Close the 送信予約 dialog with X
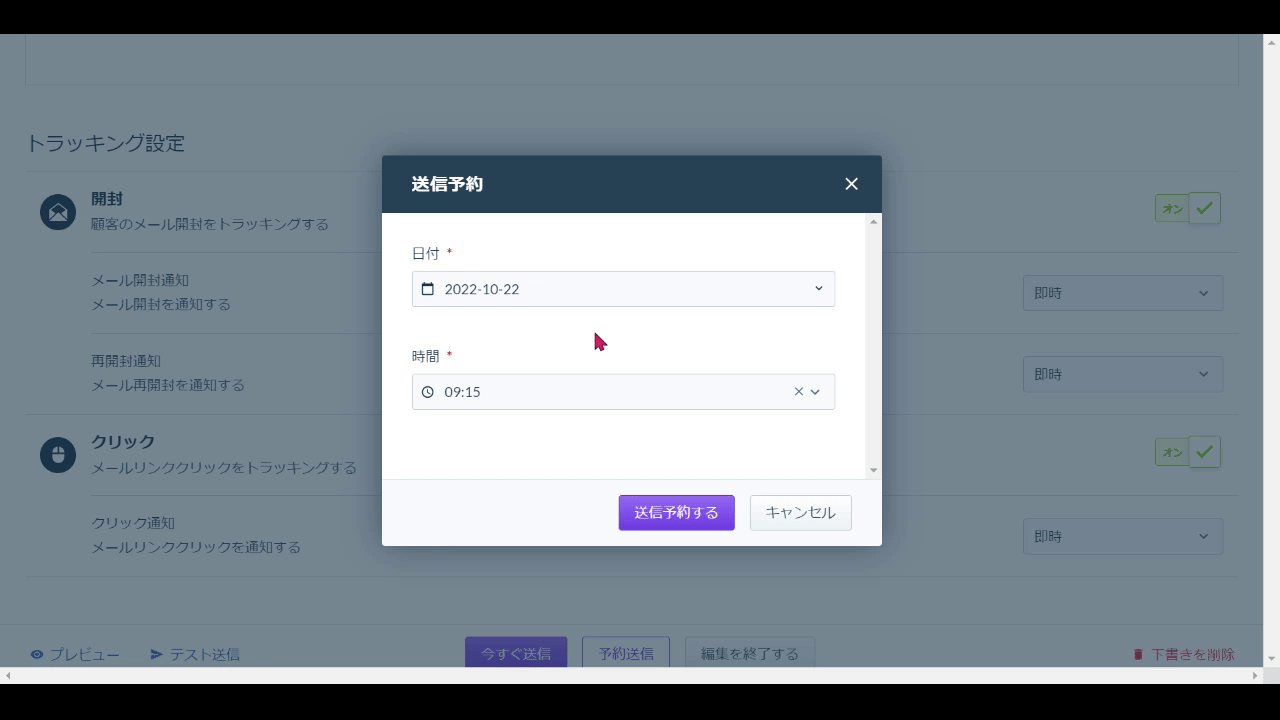This screenshot has width=1280, height=720. tap(851, 184)
